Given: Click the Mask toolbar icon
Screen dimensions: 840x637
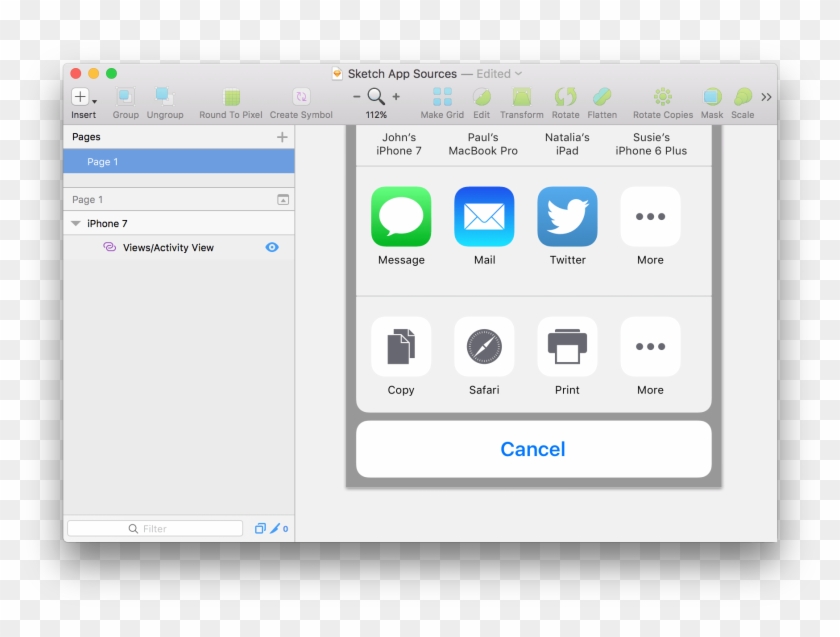Looking at the screenshot, I should click(712, 97).
